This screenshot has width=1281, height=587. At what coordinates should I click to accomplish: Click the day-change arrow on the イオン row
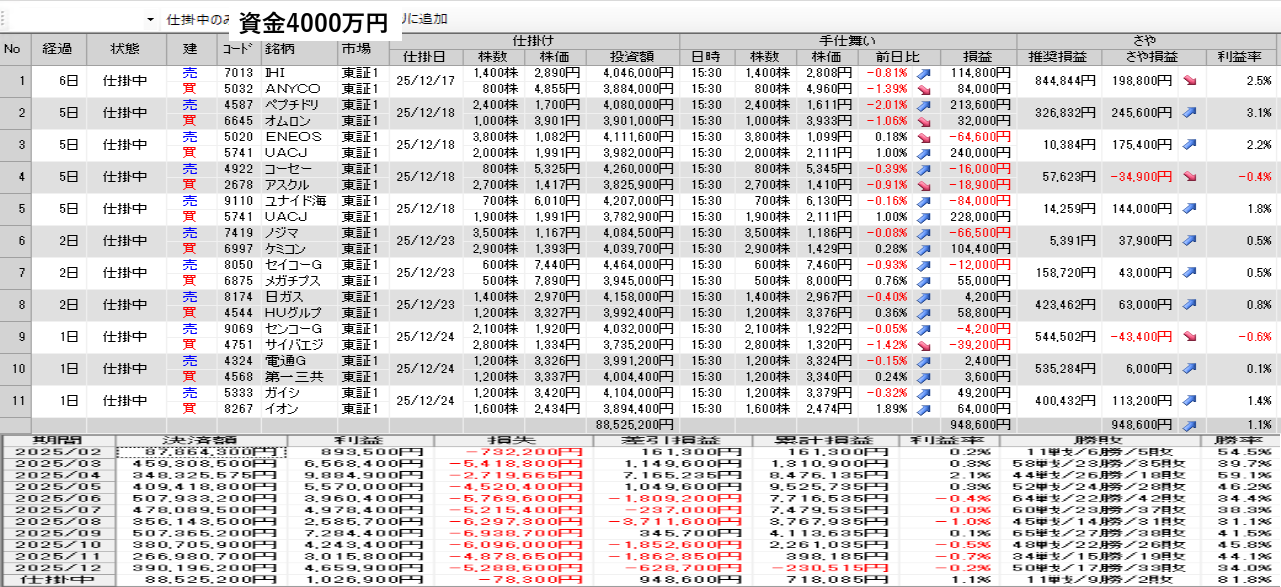tap(922, 409)
